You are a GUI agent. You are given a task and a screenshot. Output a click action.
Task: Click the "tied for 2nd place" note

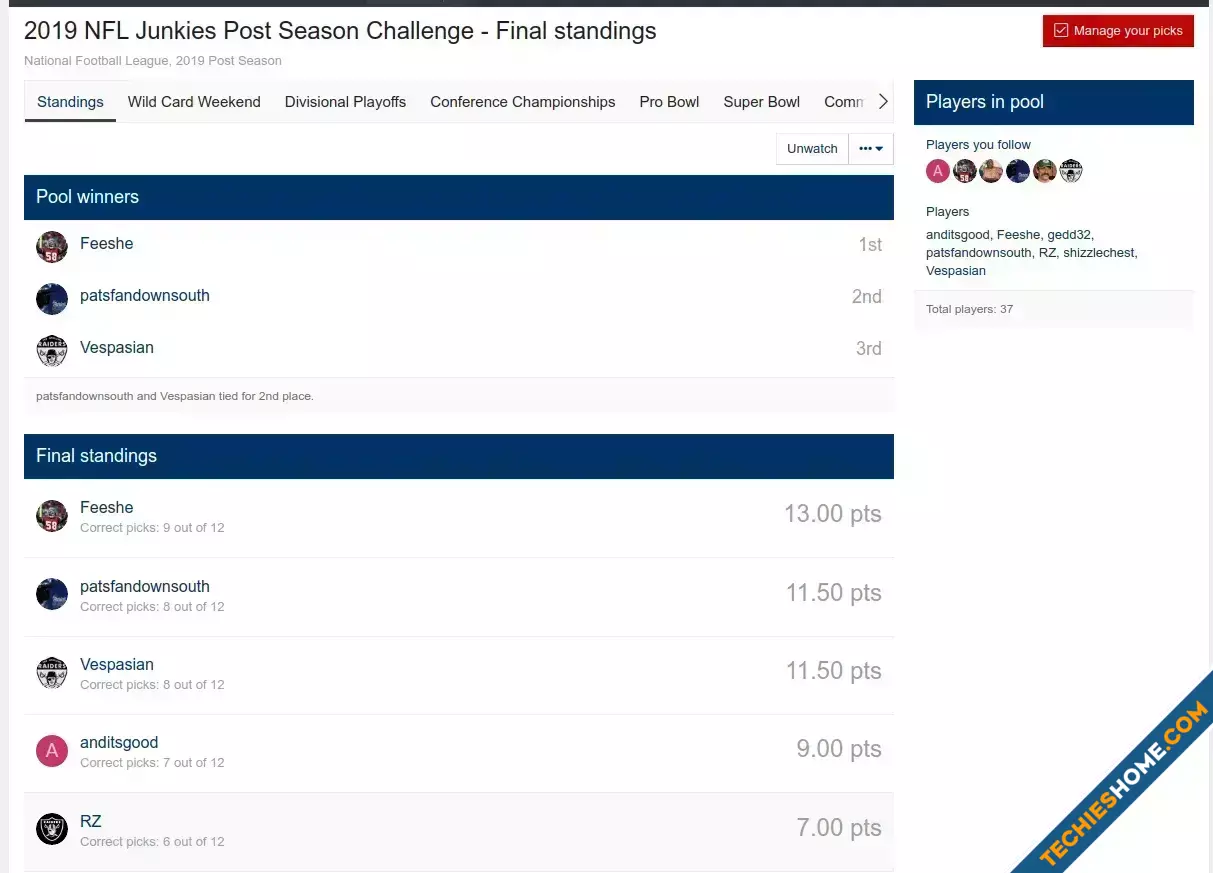pyautogui.click(x=175, y=396)
